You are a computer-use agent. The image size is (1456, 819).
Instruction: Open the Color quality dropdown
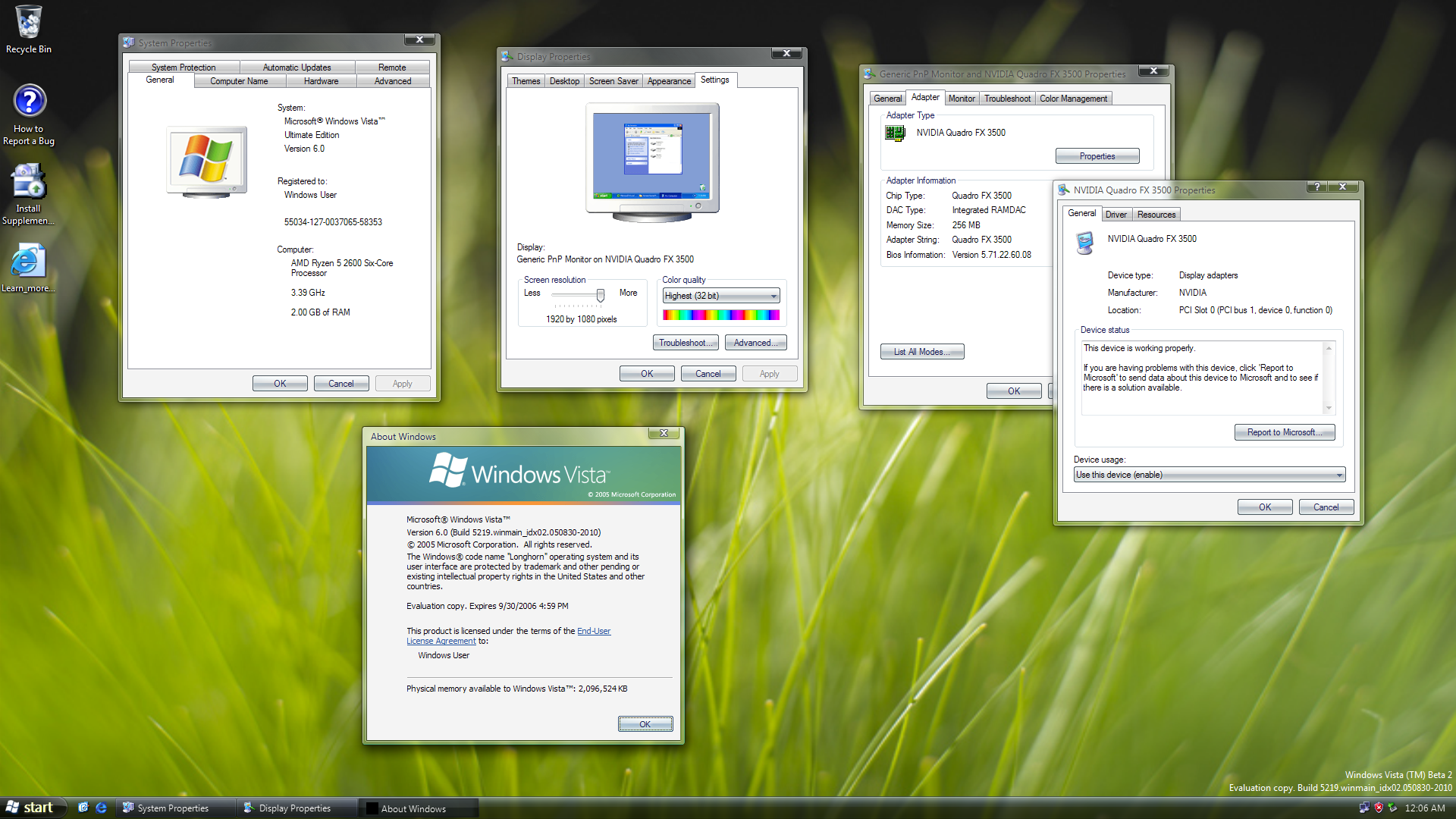click(721, 296)
